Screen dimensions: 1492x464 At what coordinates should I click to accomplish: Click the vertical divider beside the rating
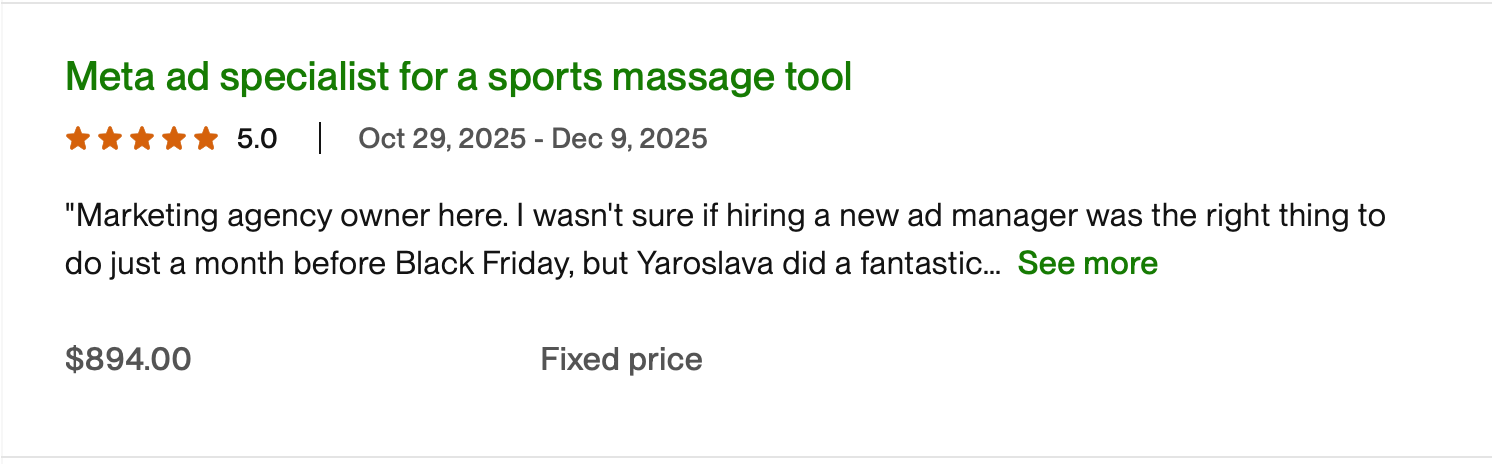320,138
